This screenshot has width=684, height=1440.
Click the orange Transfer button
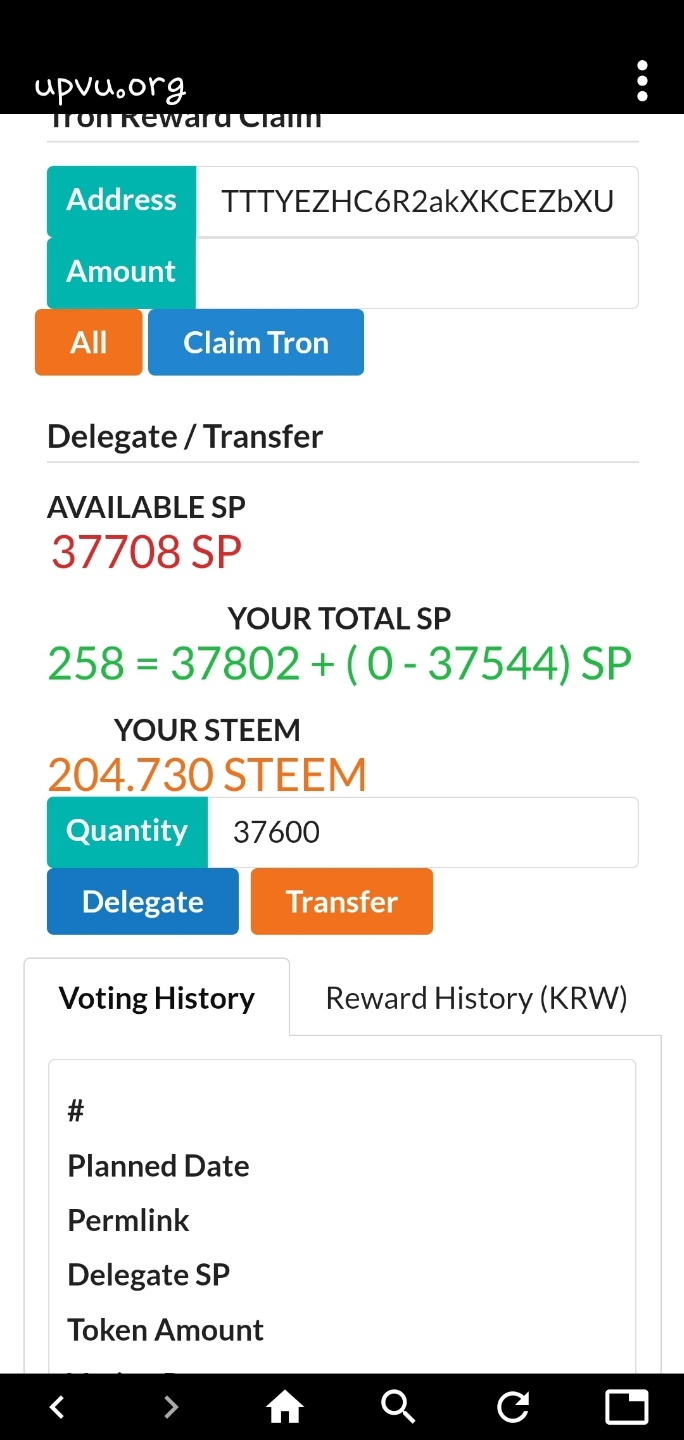[x=342, y=901]
